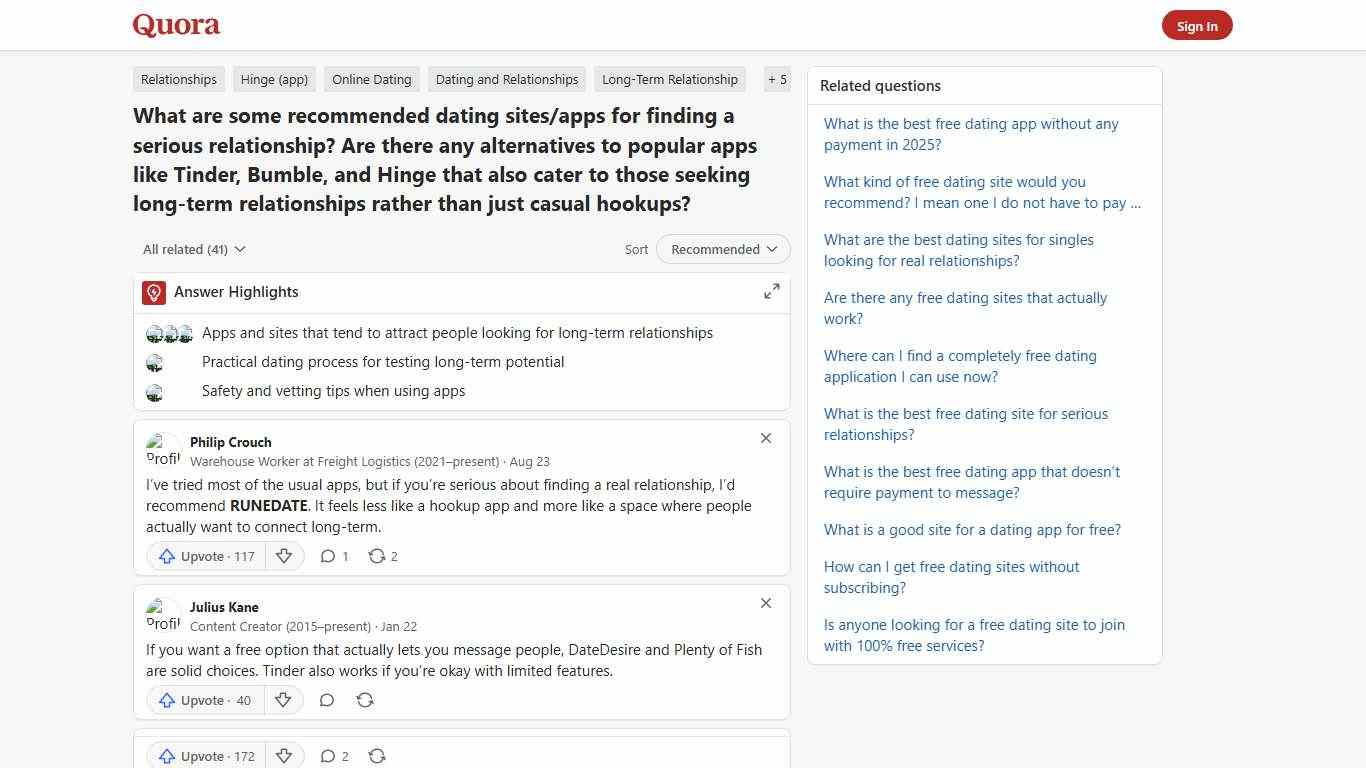The image size is (1366, 768).
Task: Click the Sign In button
Action: [1197, 25]
